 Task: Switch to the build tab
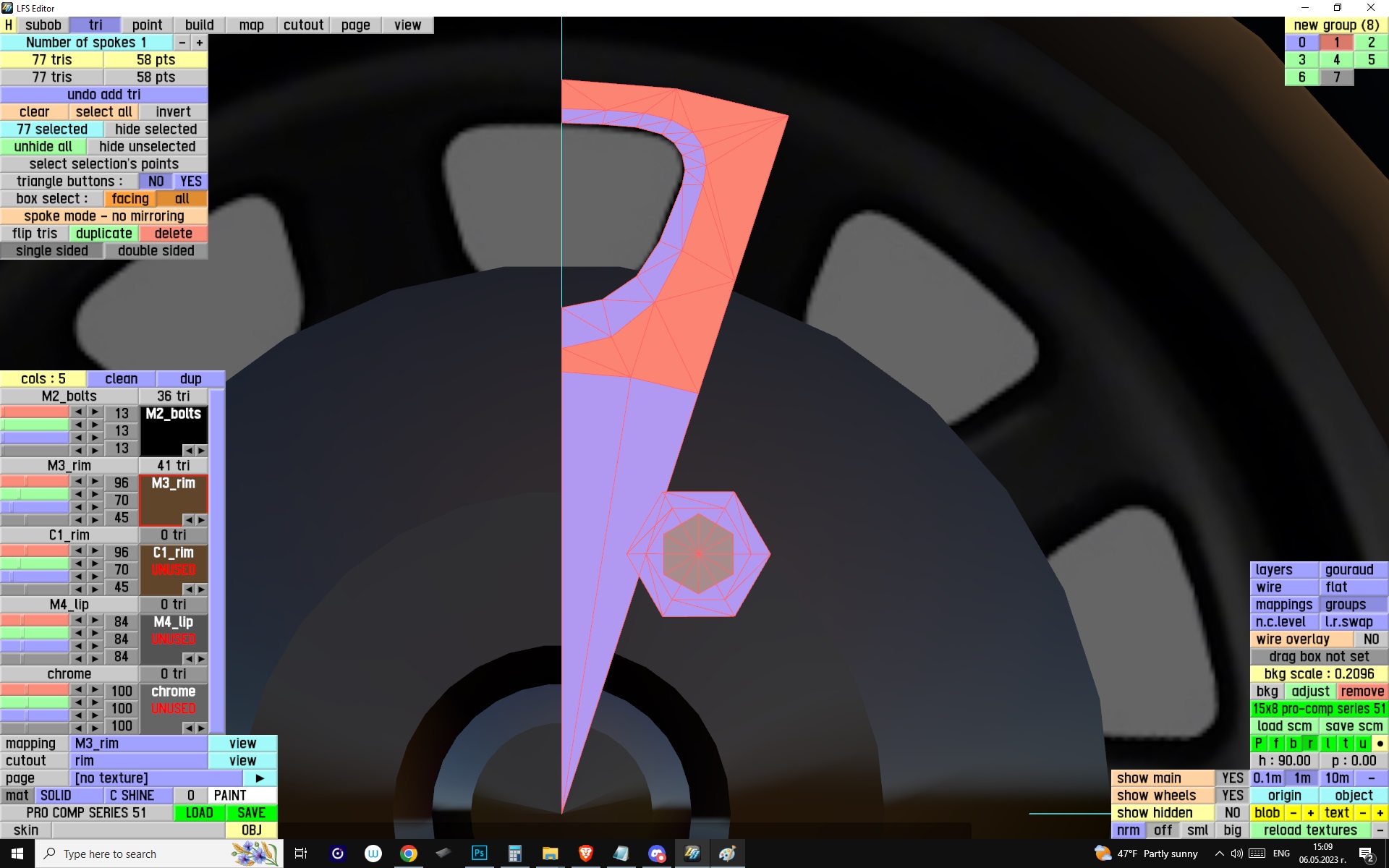click(x=199, y=25)
